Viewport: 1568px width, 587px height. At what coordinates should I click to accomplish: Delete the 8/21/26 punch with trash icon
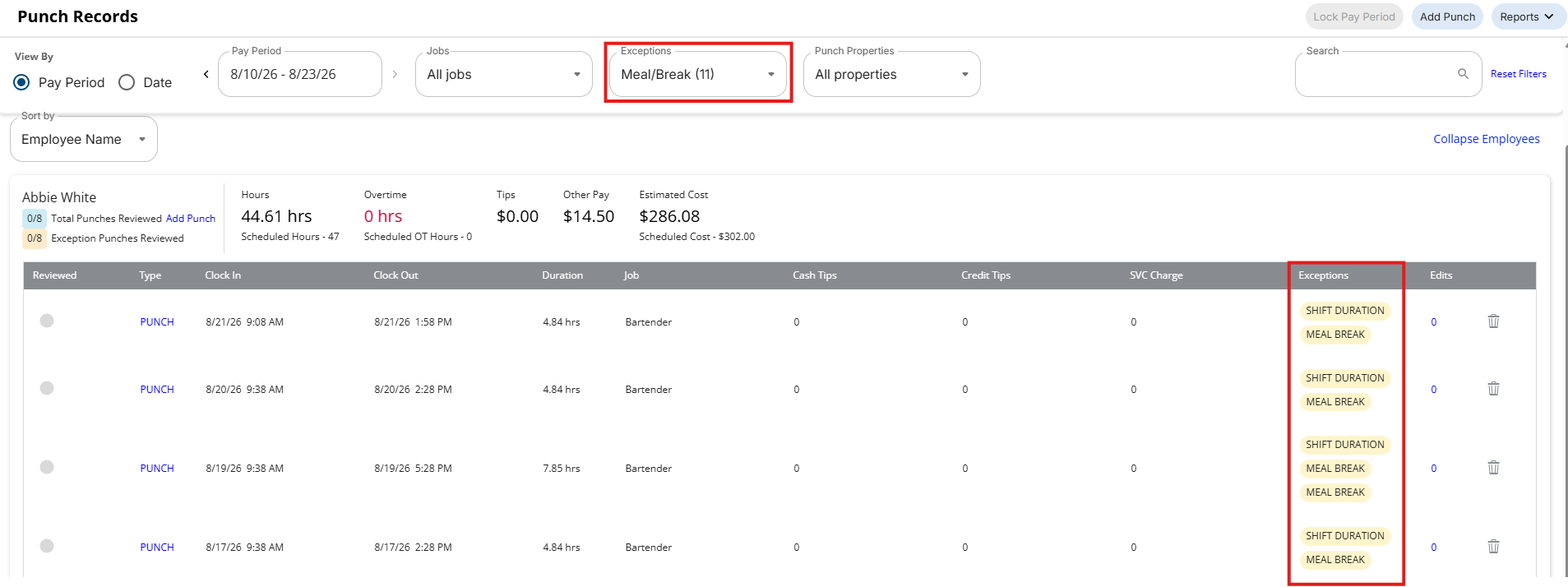click(x=1493, y=321)
